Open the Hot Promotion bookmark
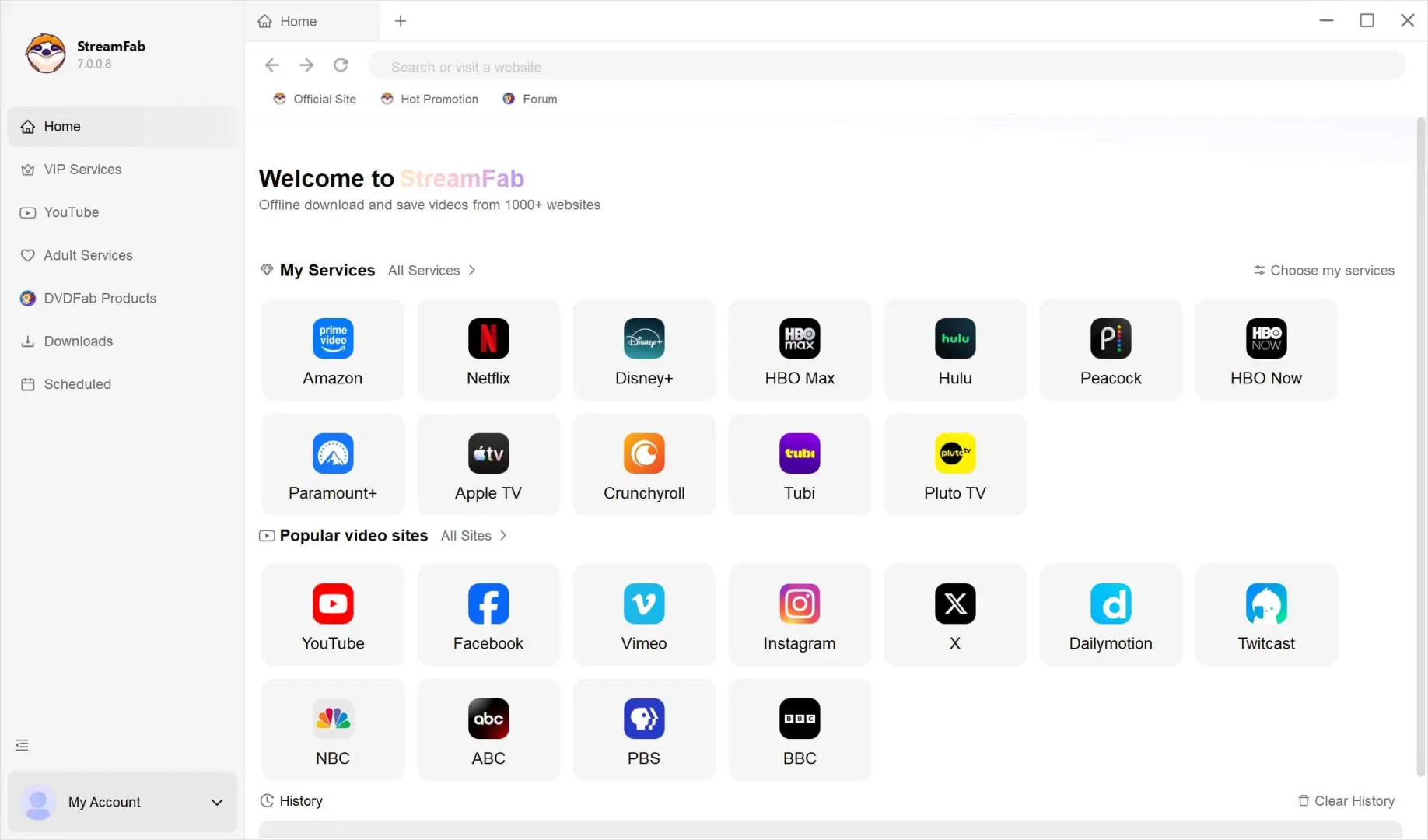Screen dimensions: 1428x840 [429, 99]
